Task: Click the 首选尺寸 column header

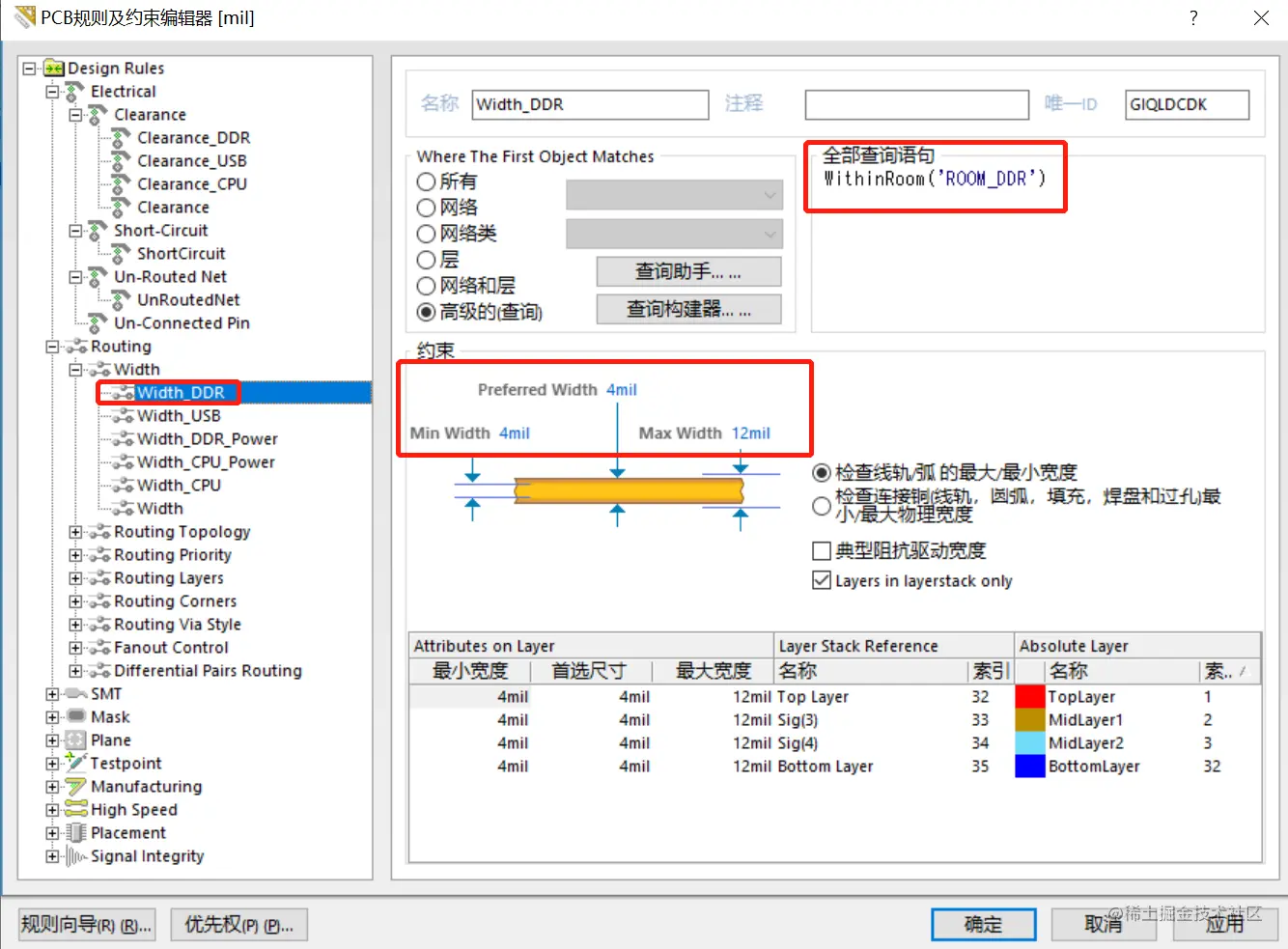Action: pyautogui.click(x=590, y=671)
